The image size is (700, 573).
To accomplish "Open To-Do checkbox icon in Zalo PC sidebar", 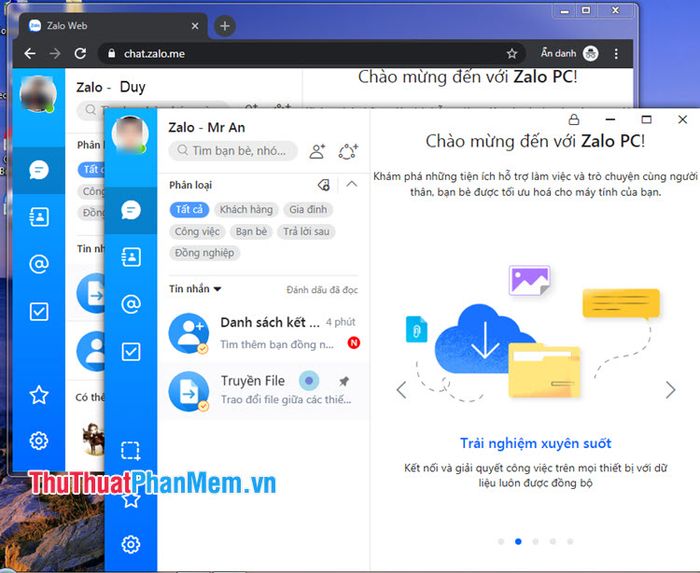I will (x=131, y=352).
